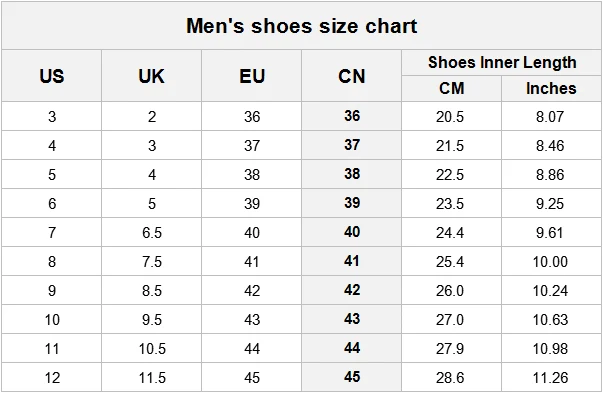Image resolution: width=603 pixels, height=393 pixels.
Task: Click the 11.26 inches cell
Action: click(550, 378)
